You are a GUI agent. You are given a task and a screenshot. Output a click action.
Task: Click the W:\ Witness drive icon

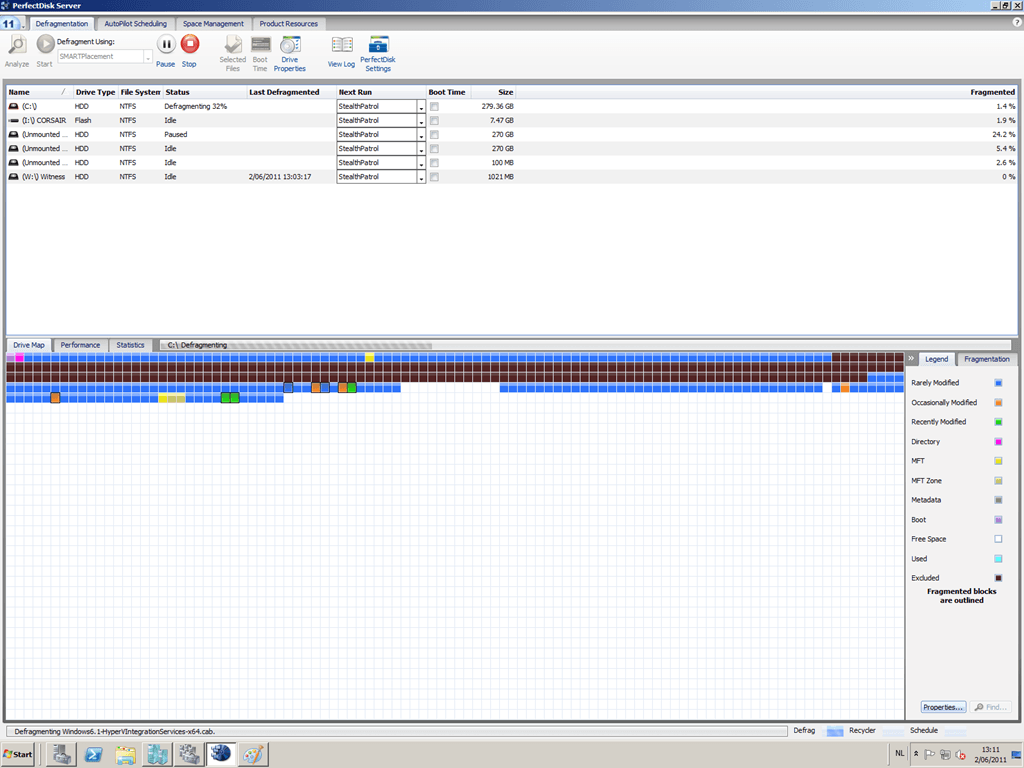tap(13, 177)
